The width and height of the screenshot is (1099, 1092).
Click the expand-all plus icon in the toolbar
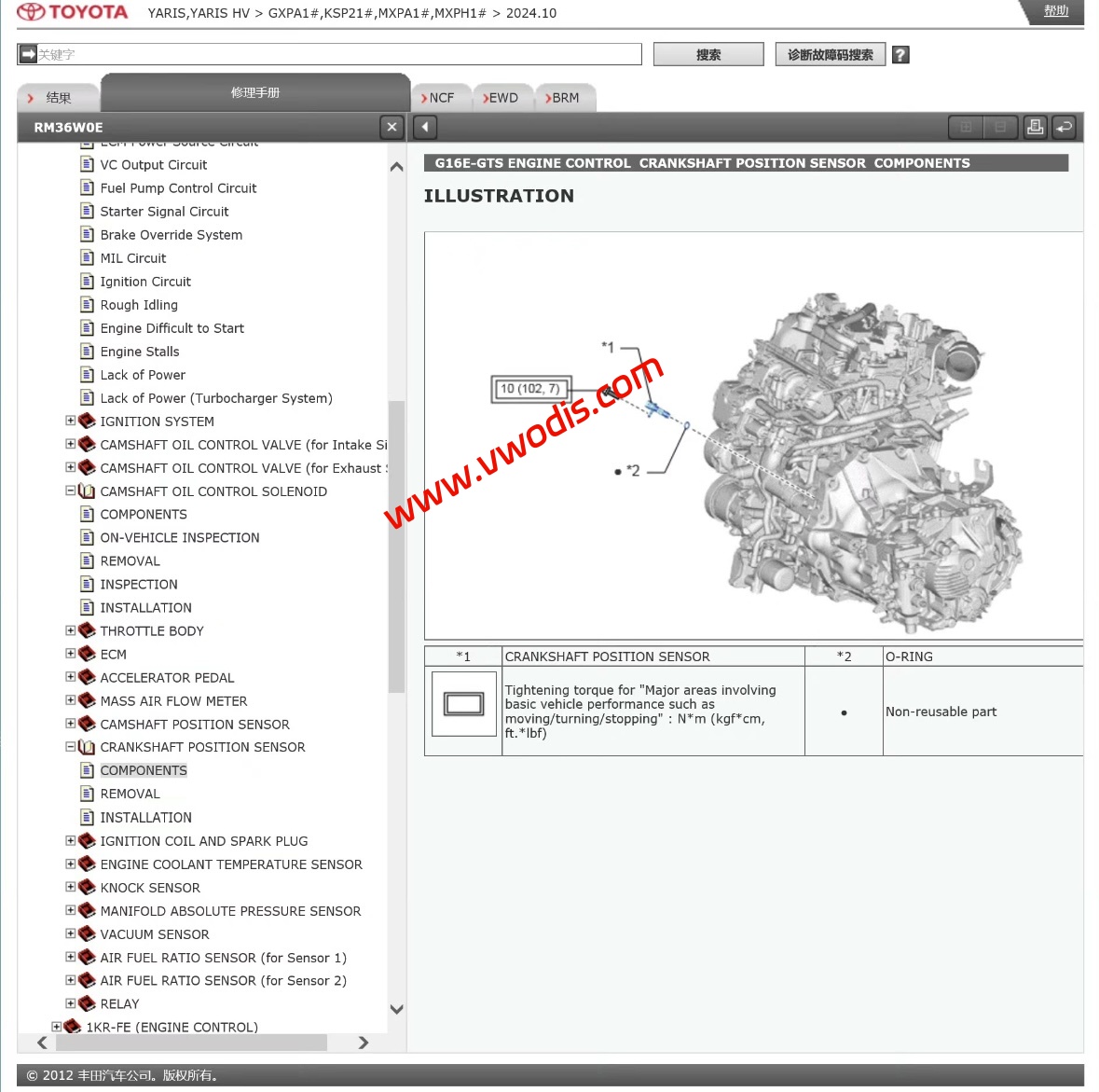(x=966, y=127)
